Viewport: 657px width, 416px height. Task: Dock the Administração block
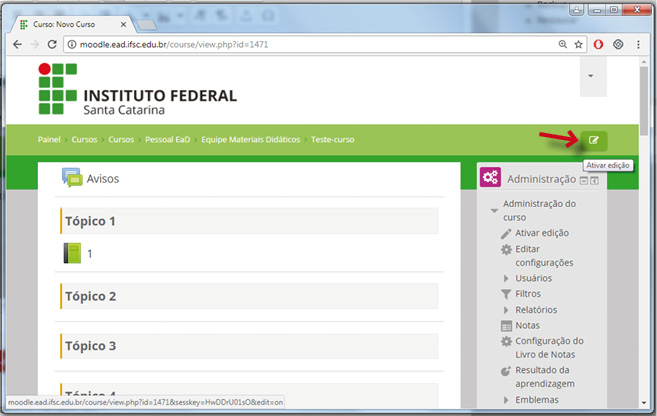click(594, 180)
